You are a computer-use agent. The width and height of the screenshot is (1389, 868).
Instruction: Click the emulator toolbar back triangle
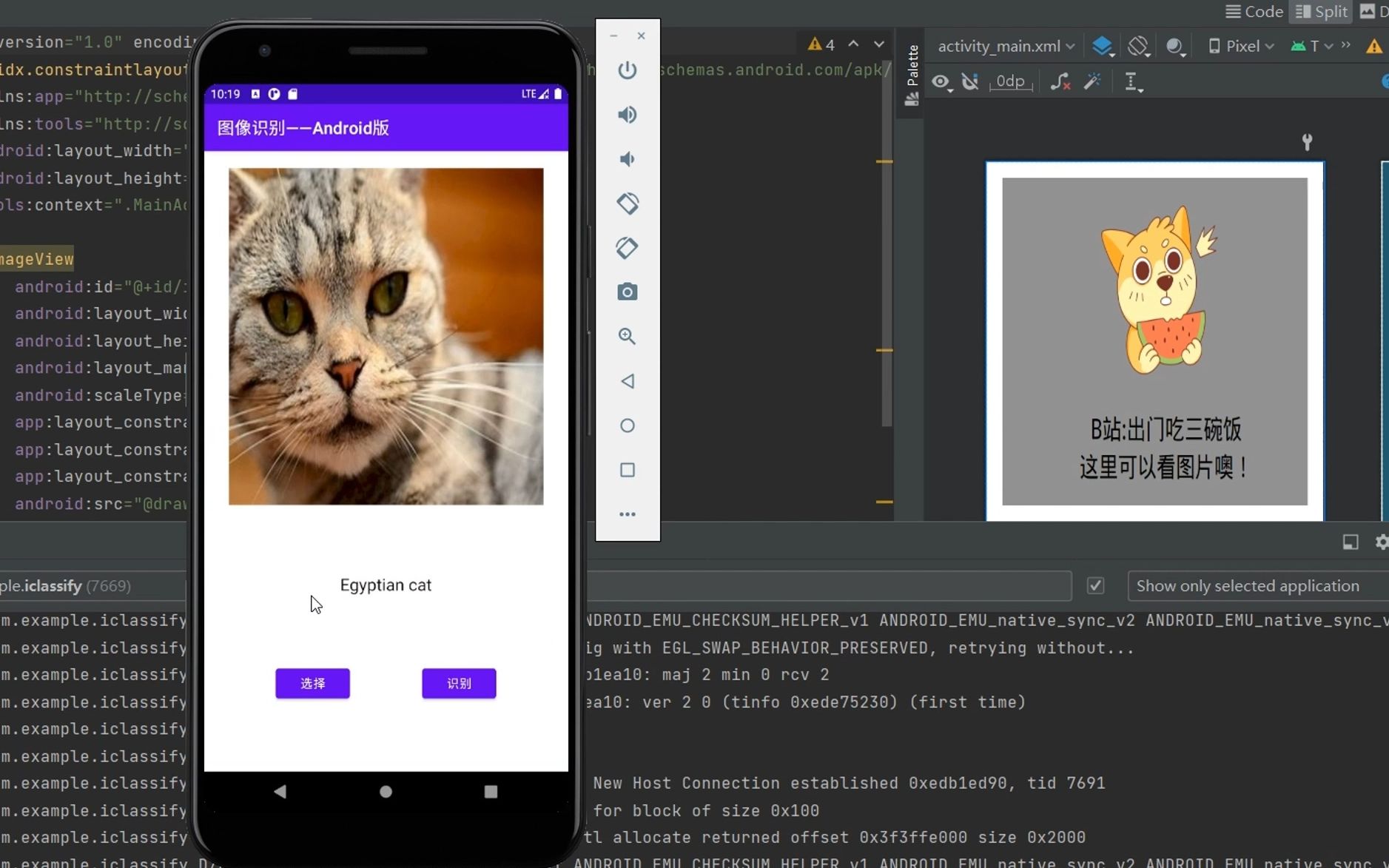pyautogui.click(x=627, y=381)
